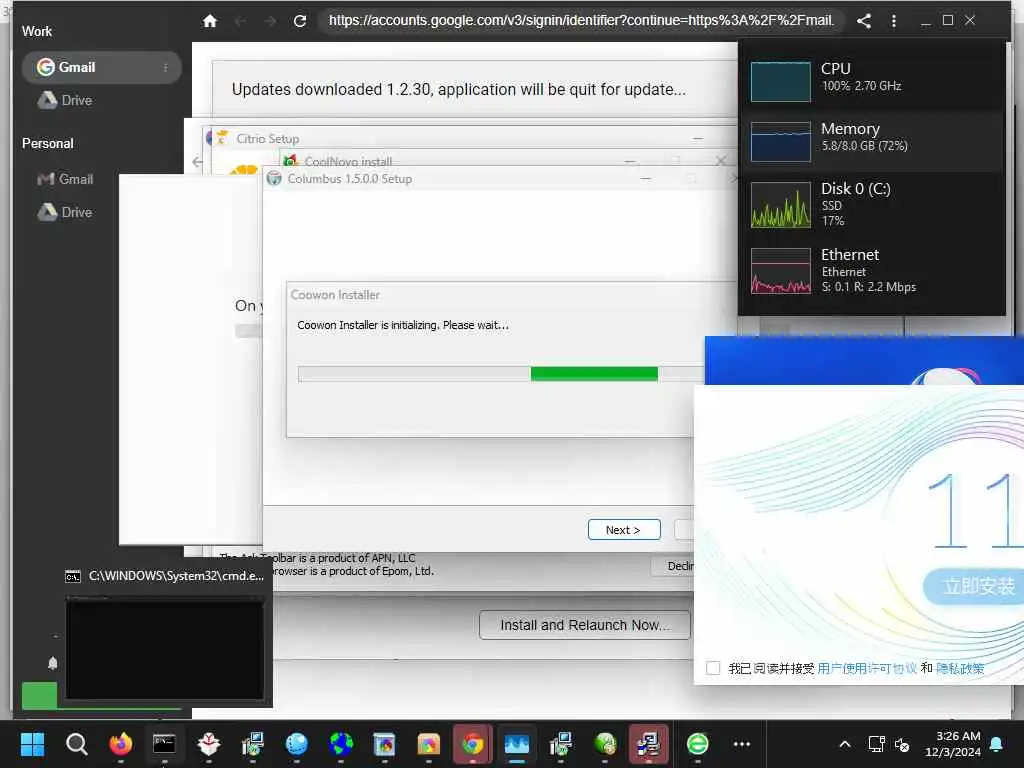The height and width of the screenshot is (768, 1024).
Task: Click the partially hidden Decline button
Action: [x=673, y=566]
